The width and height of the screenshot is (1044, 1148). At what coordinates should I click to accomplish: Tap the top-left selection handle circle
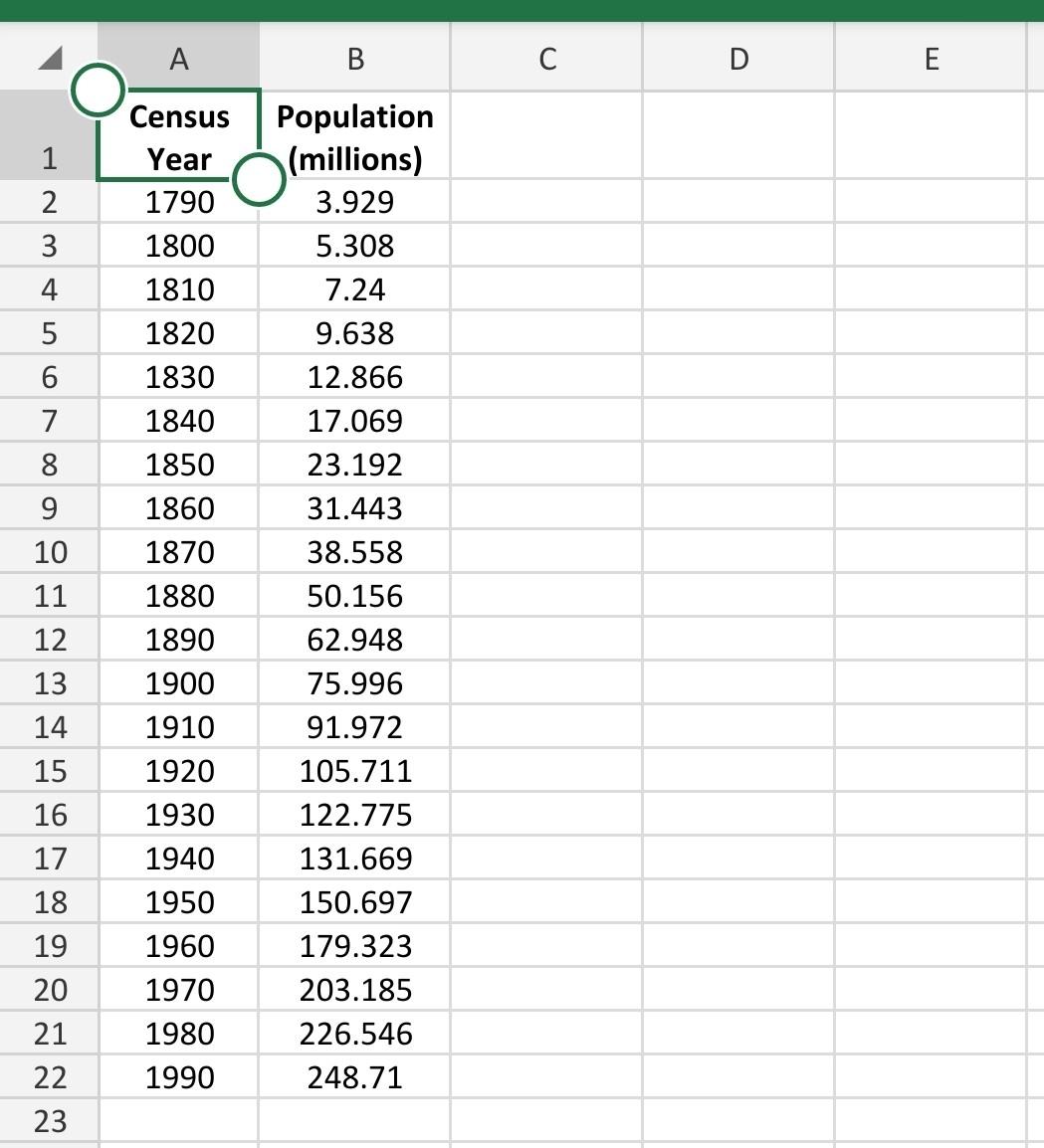[x=98, y=91]
